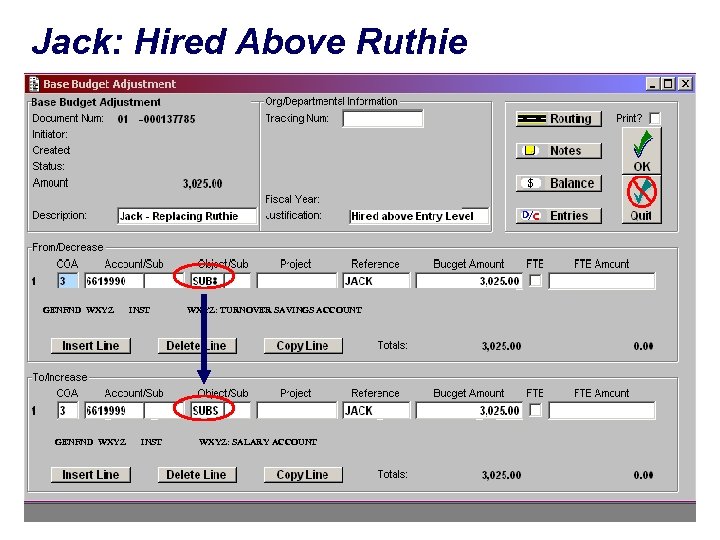Click the FTE Amount field in From/Decrease
The image size is (720, 540).
[602, 281]
